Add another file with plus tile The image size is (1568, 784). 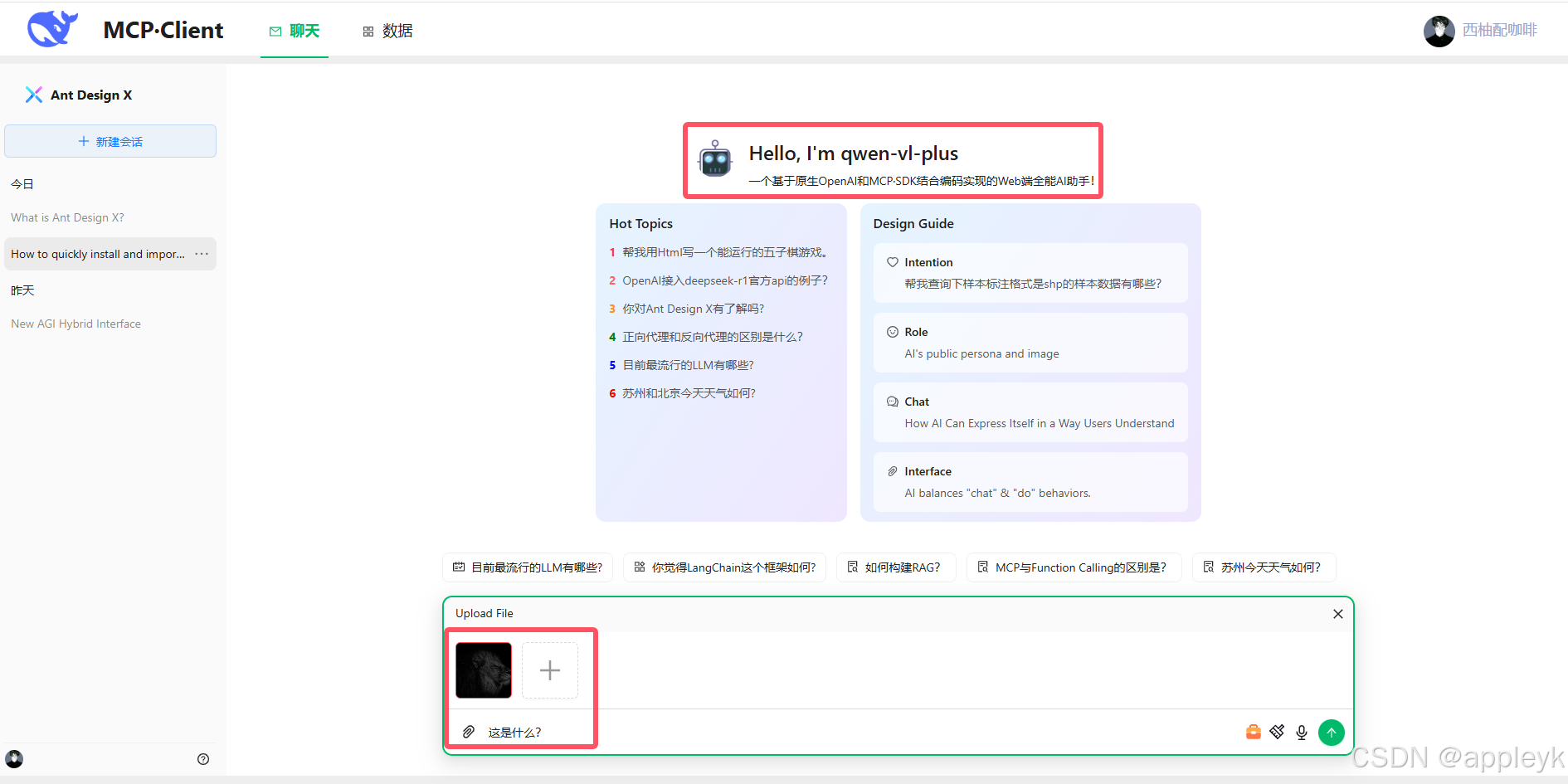(x=550, y=670)
